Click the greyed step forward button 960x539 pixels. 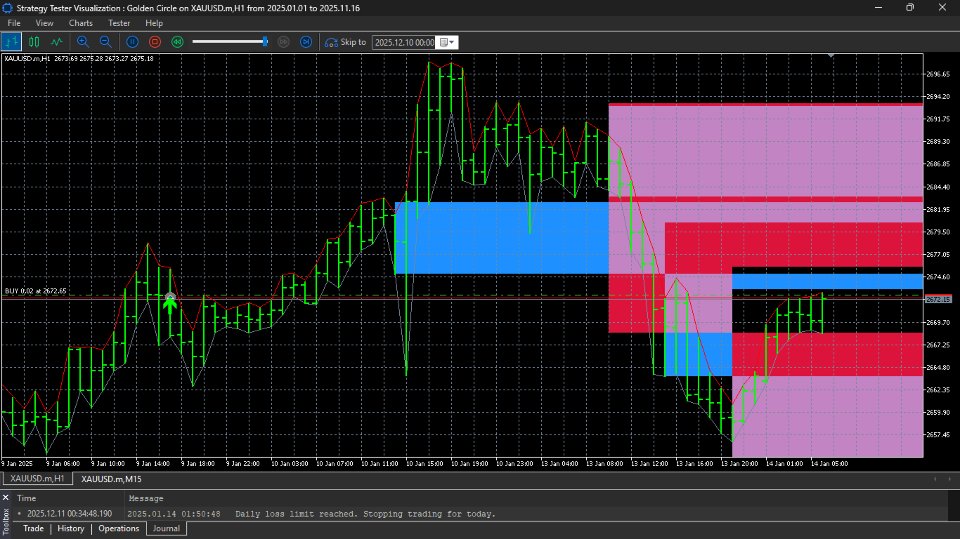point(283,42)
